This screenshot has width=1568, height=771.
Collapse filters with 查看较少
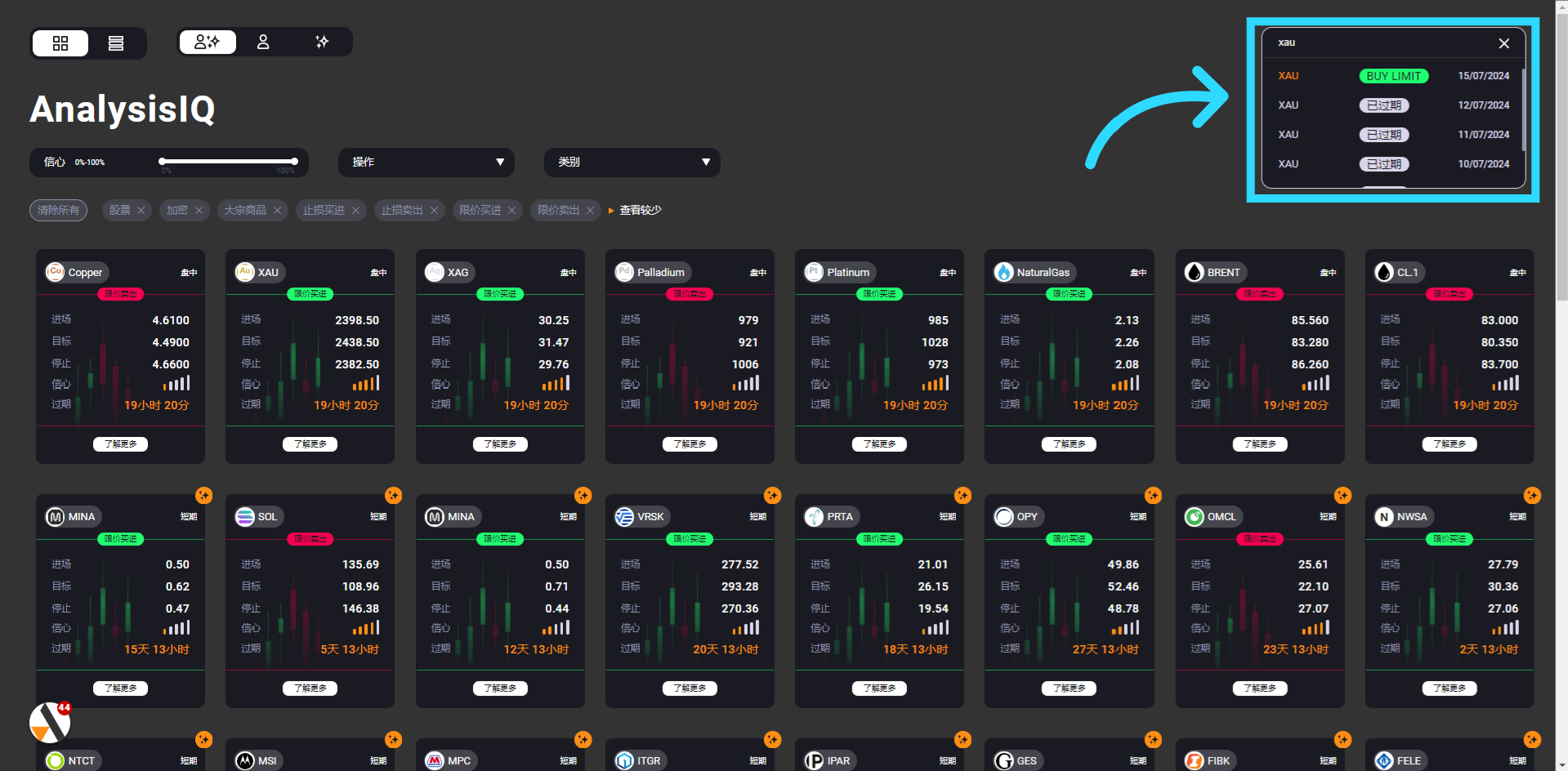(639, 211)
